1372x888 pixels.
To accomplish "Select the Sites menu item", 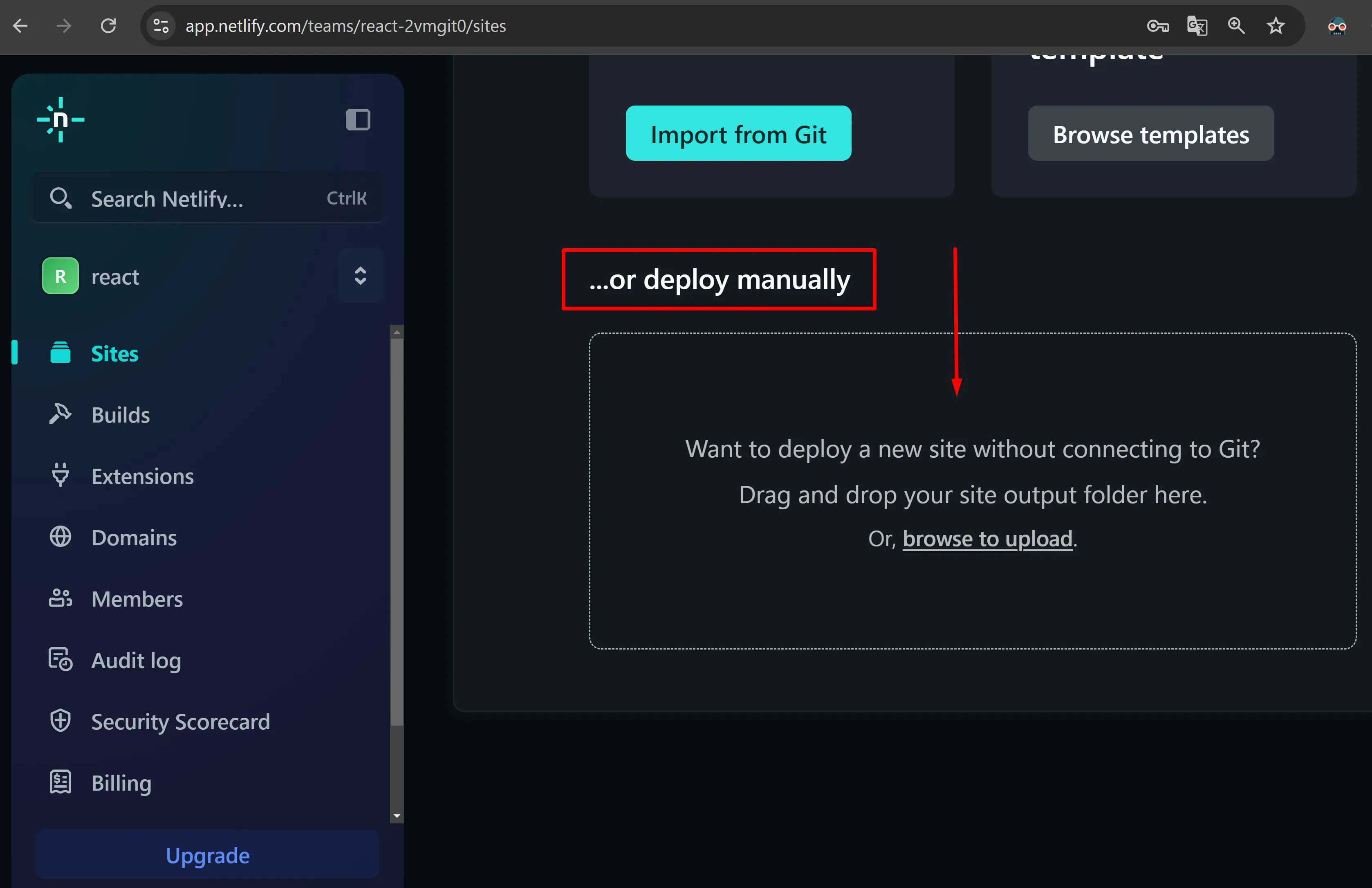I will tap(114, 353).
